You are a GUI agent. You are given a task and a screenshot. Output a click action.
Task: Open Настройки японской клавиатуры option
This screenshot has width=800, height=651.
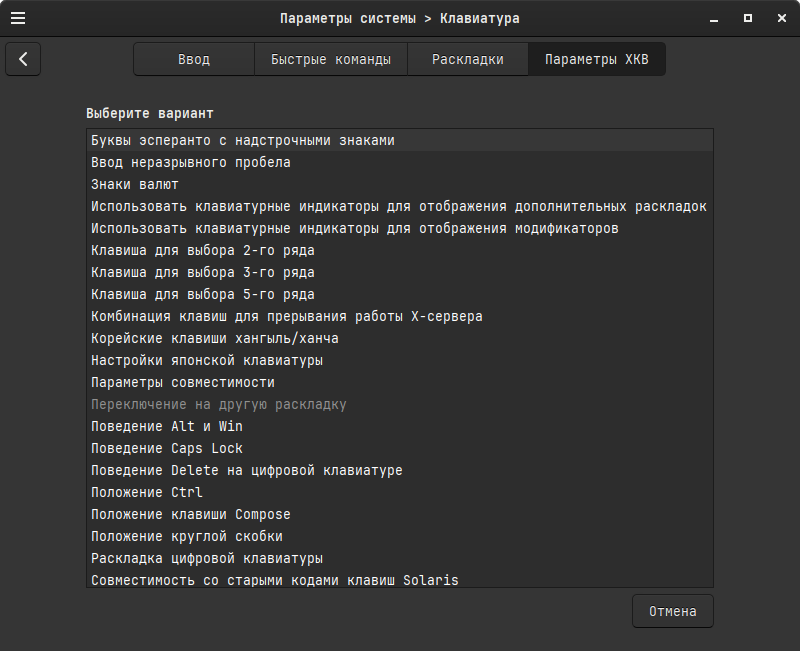coord(206,361)
